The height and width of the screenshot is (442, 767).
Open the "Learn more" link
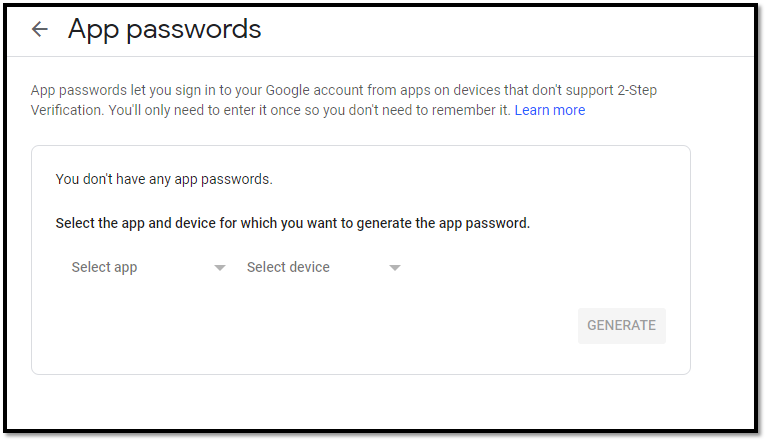pyautogui.click(x=549, y=110)
